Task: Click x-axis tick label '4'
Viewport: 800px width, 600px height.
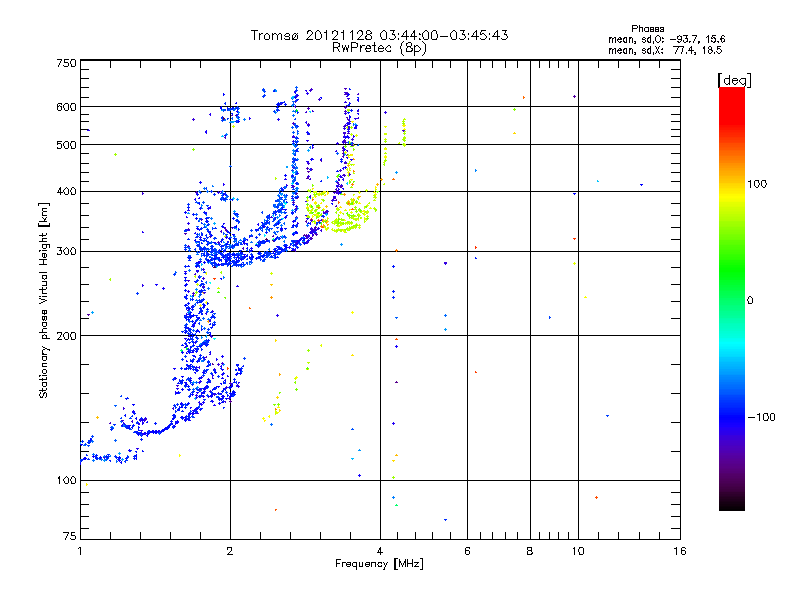Action: pos(380,551)
